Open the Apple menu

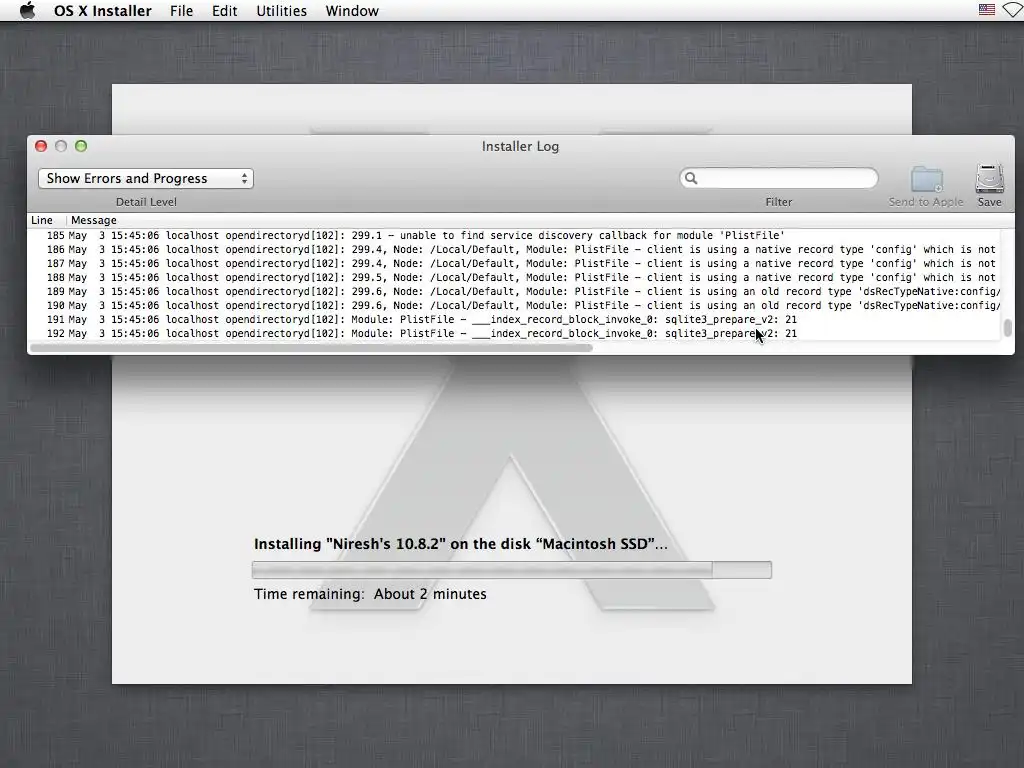pyautogui.click(x=27, y=10)
